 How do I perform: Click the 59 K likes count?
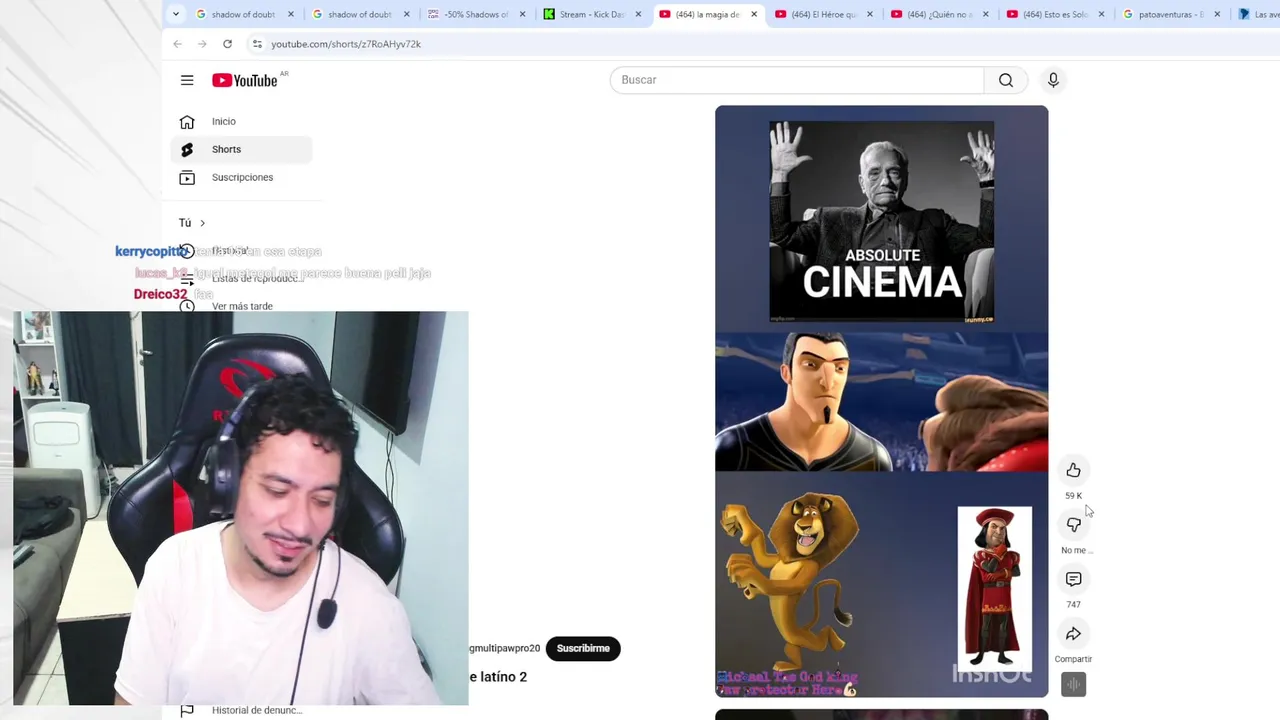(x=1073, y=496)
